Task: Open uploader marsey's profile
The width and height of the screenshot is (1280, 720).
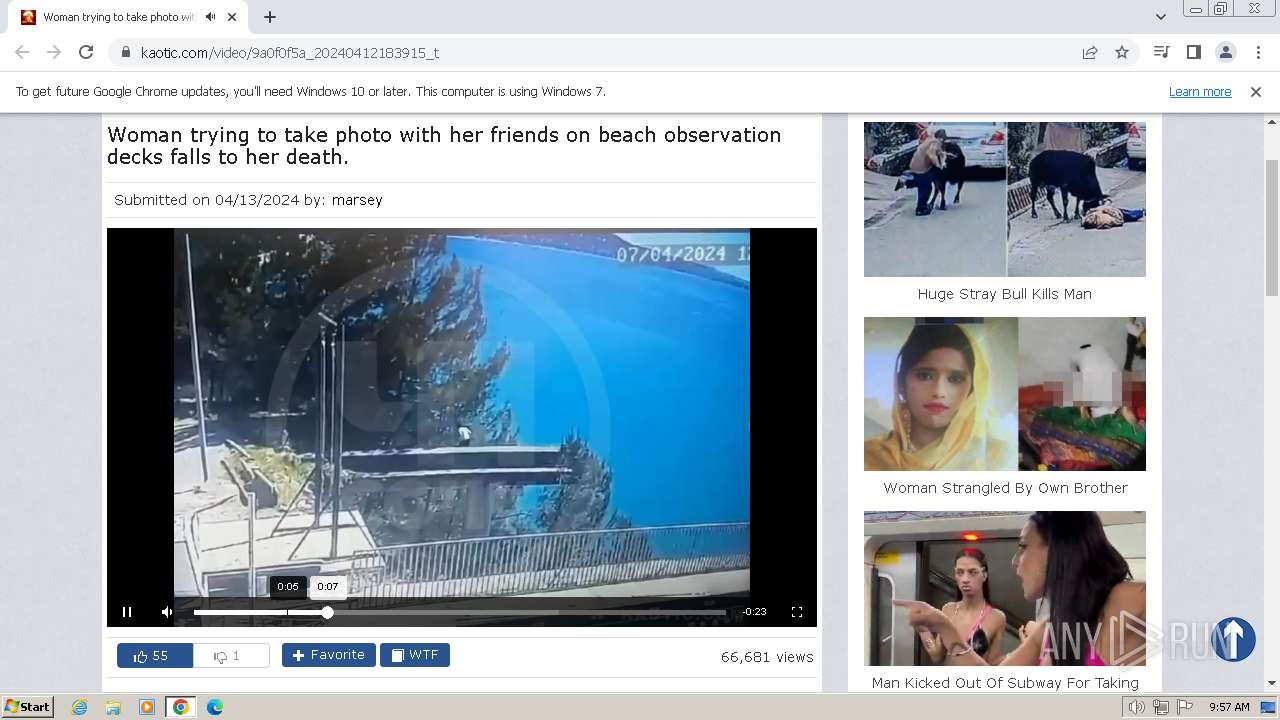Action: (357, 200)
